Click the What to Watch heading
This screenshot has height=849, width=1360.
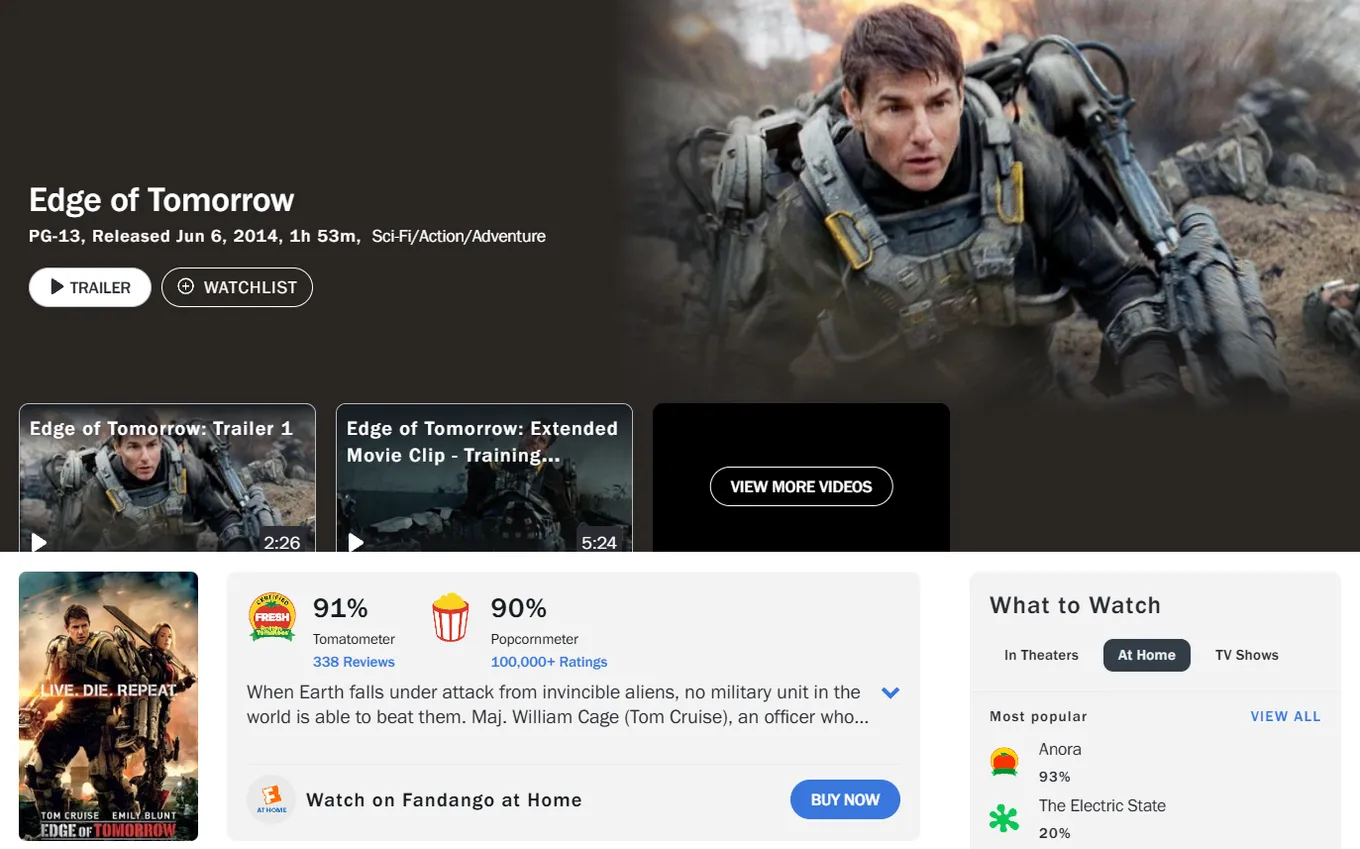tap(1075, 605)
